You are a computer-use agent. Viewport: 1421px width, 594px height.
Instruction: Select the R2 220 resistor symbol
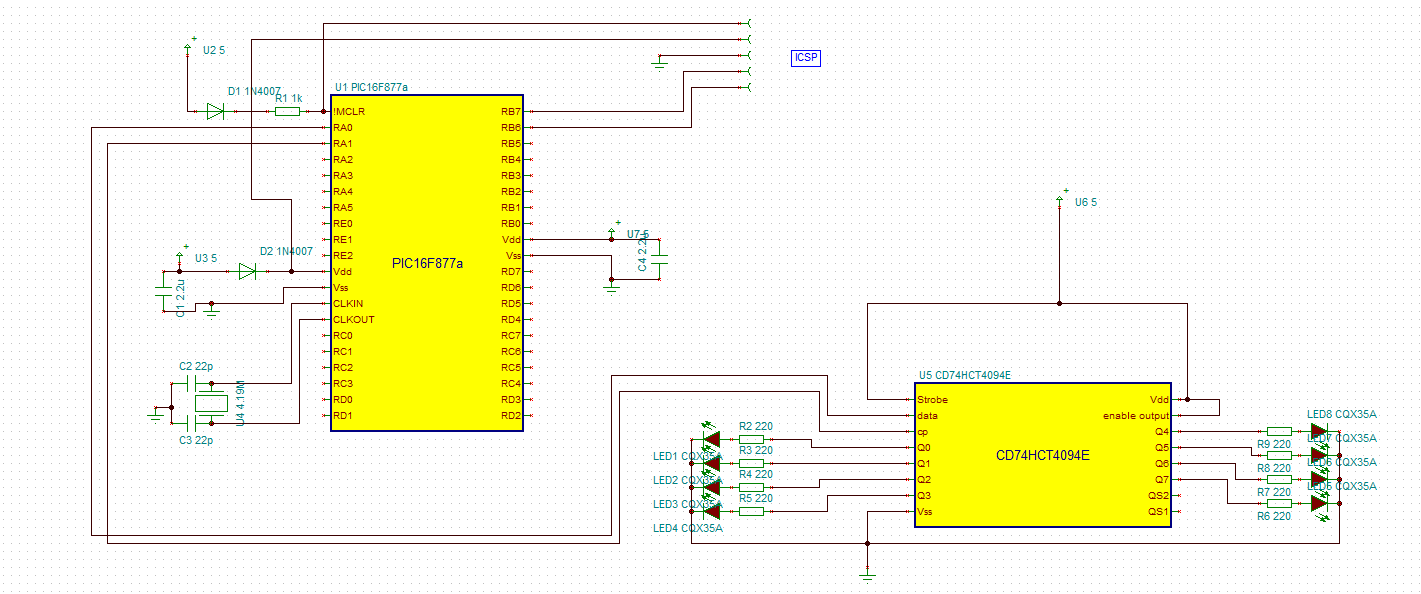(x=752, y=439)
